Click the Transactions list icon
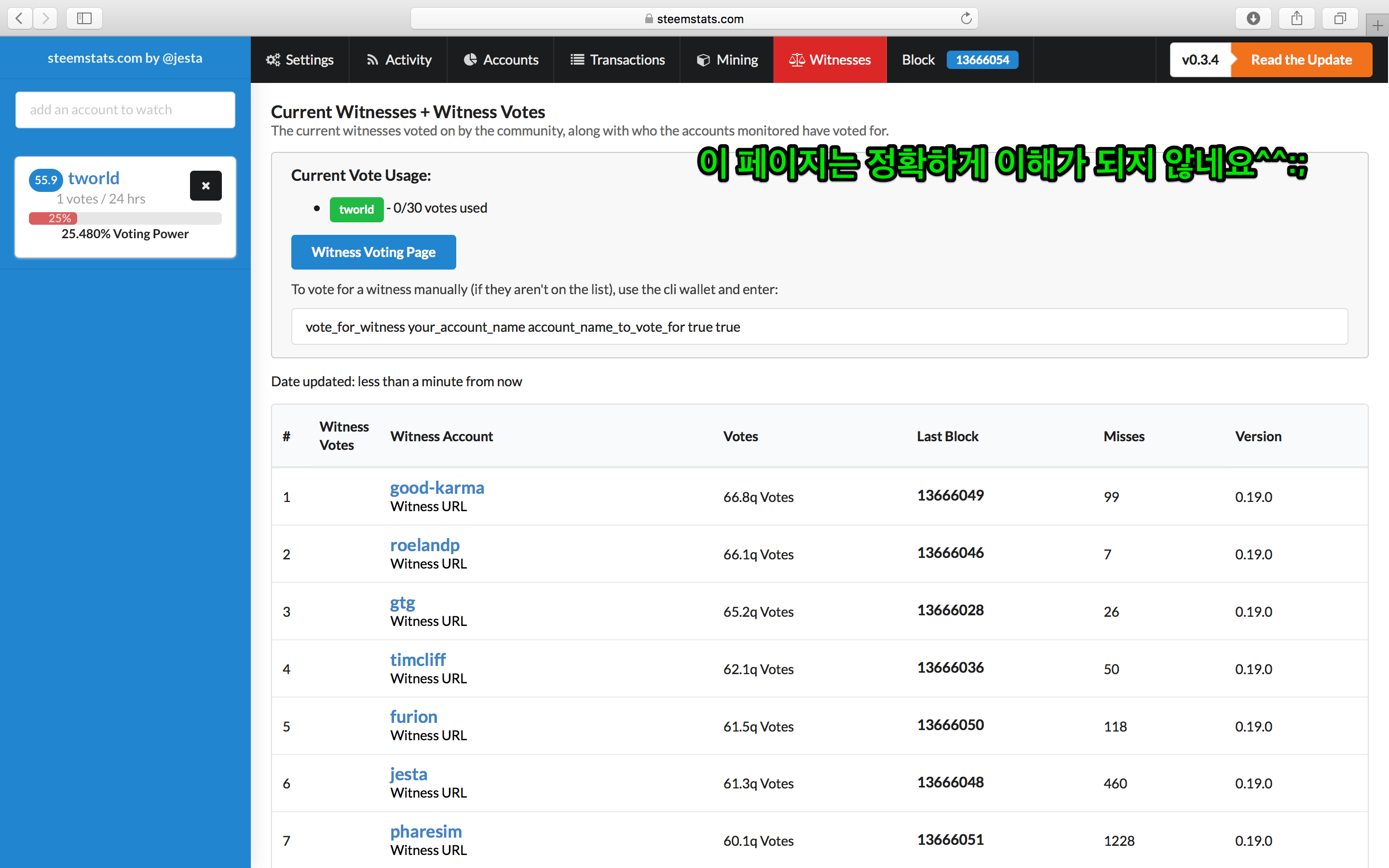The width and height of the screenshot is (1389, 868). pyautogui.click(x=577, y=60)
